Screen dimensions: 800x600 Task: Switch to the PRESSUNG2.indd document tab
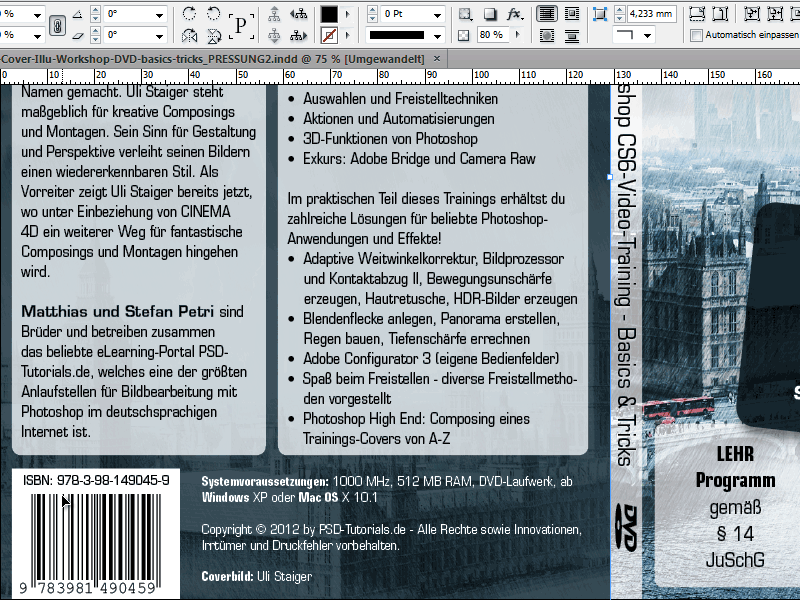213,59
